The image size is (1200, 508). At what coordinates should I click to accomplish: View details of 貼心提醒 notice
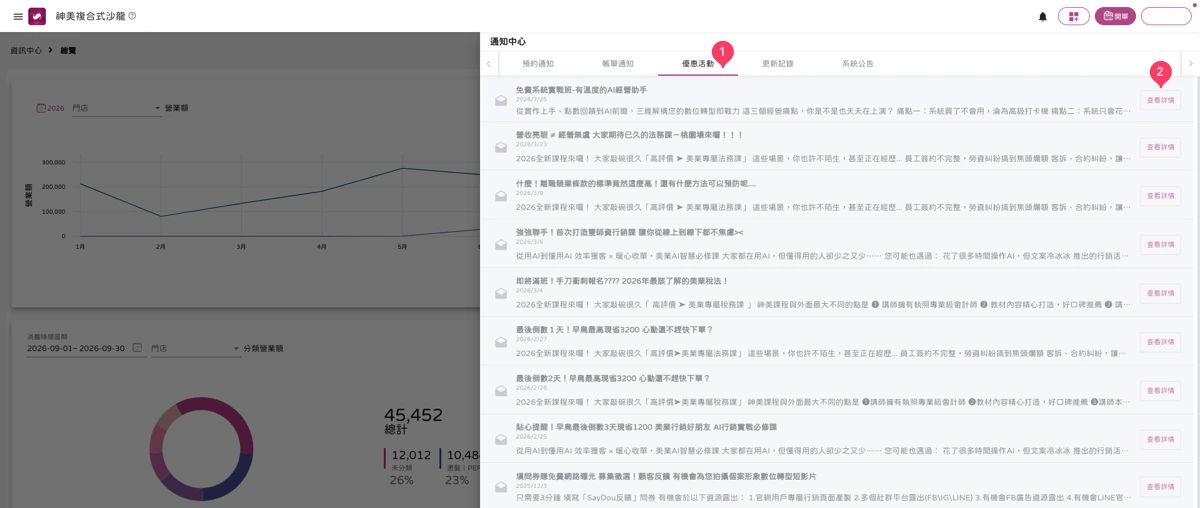pyautogui.click(x=1160, y=439)
